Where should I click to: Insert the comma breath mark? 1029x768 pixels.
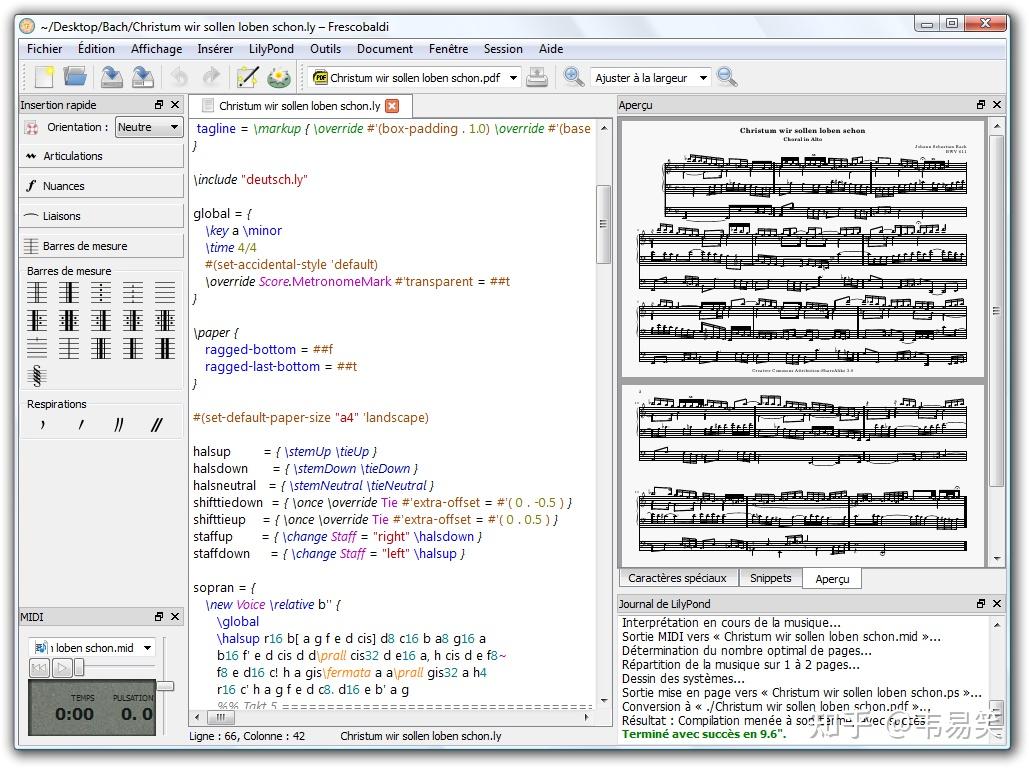point(42,425)
